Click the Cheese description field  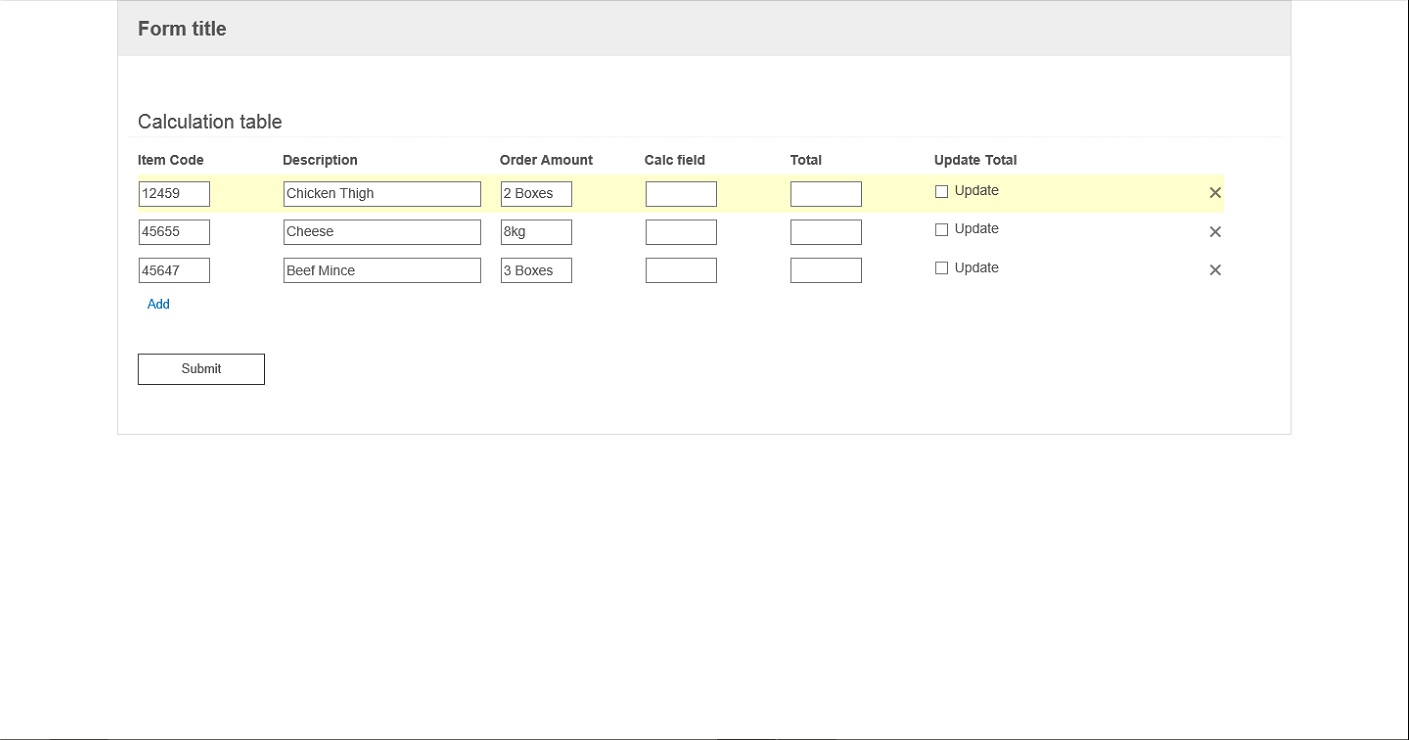tap(382, 232)
